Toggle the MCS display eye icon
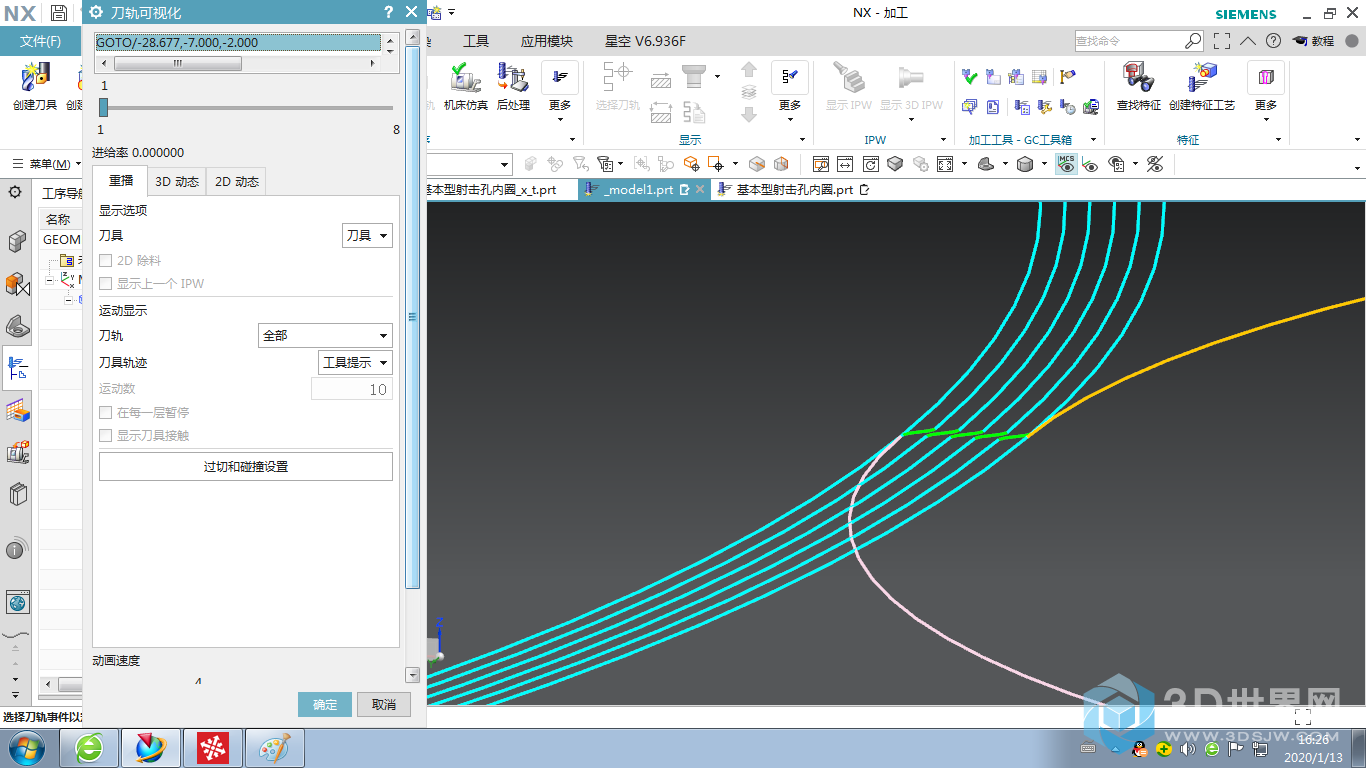This screenshot has width=1366, height=768. pos(1066,164)
